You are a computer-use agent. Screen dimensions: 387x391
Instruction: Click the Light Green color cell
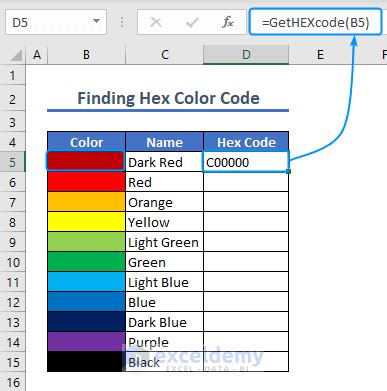(x=86, y=242)
